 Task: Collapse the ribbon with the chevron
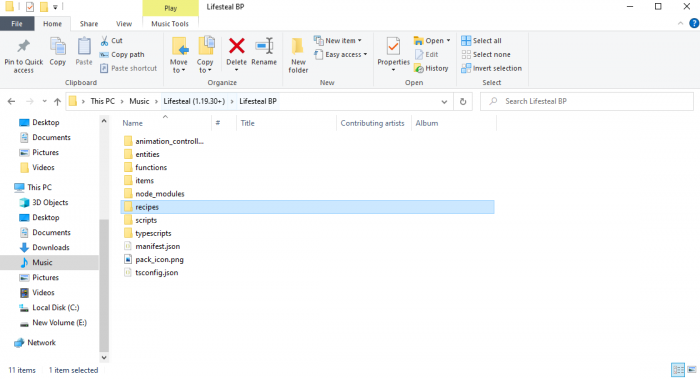point(680,23)
